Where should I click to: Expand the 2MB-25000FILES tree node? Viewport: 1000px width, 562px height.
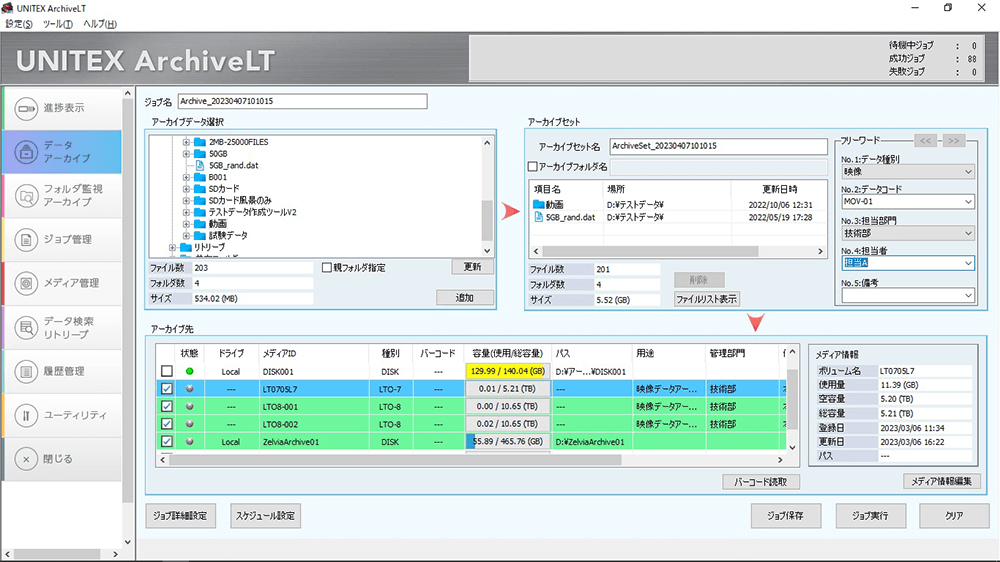pos(186,142)
